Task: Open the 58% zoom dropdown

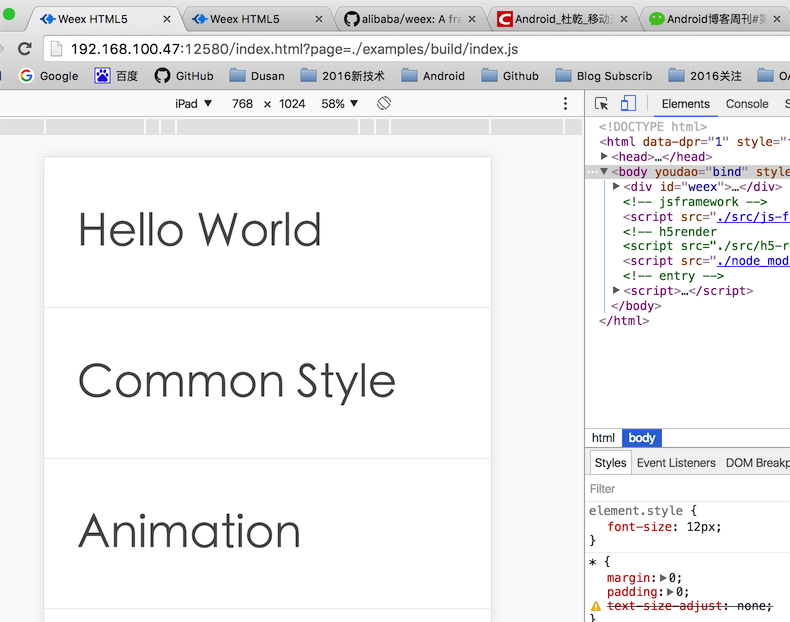Action: [x=340, y=104]
